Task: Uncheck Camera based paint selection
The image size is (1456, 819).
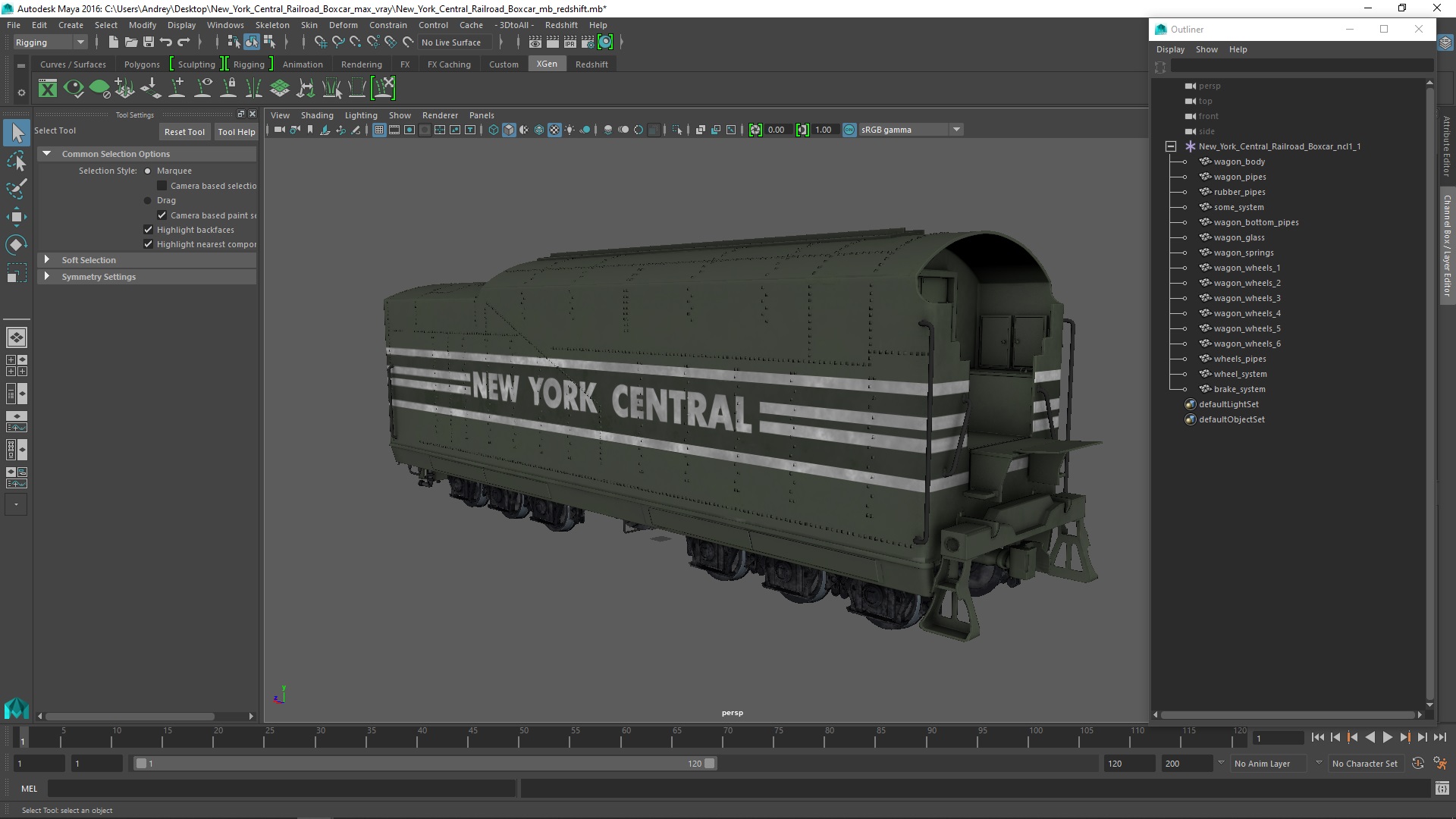Action: 162,215
